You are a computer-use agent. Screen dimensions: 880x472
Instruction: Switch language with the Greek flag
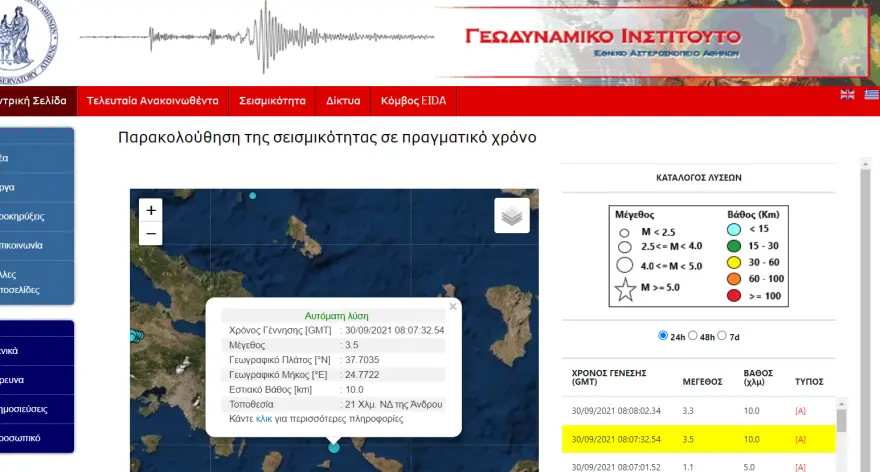pos(871,95)
